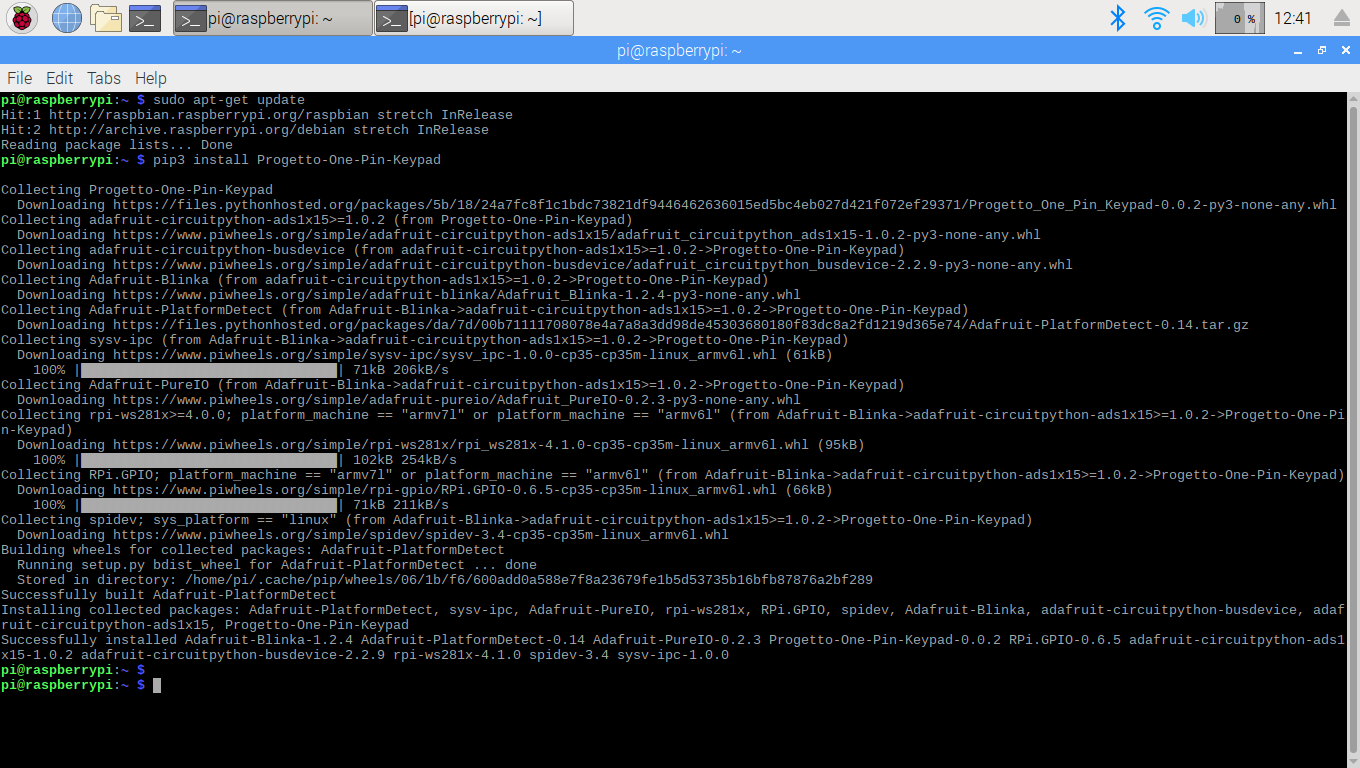Maximize the terminal window

point(1322,50)
